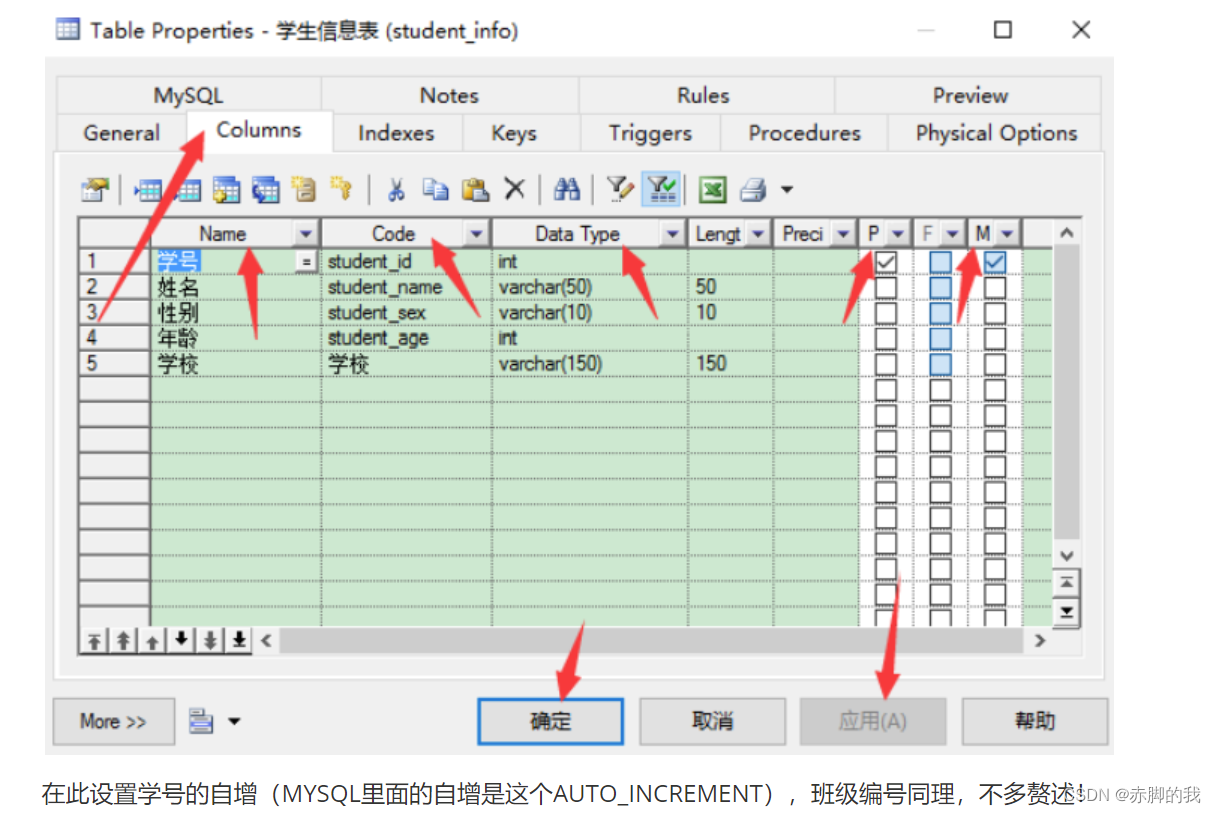The height and width of the screenshot is (813, 1216).
Task: Click the Print printer icon
Action: (752, 189)
